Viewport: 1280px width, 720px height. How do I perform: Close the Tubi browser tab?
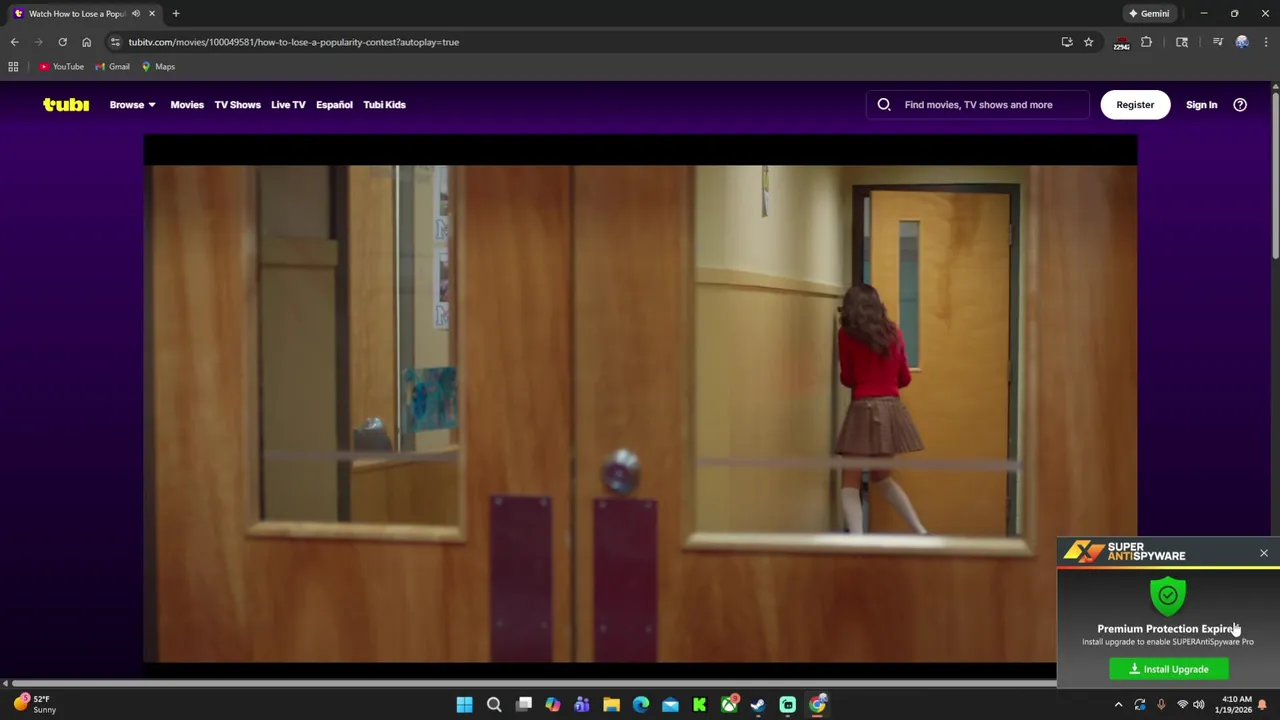point(152,14)
